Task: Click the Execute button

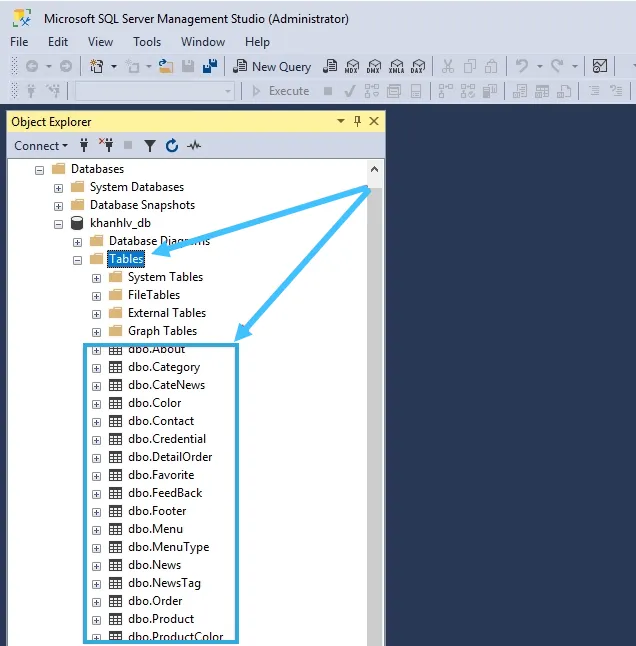Action: click(x=281, y=91)
